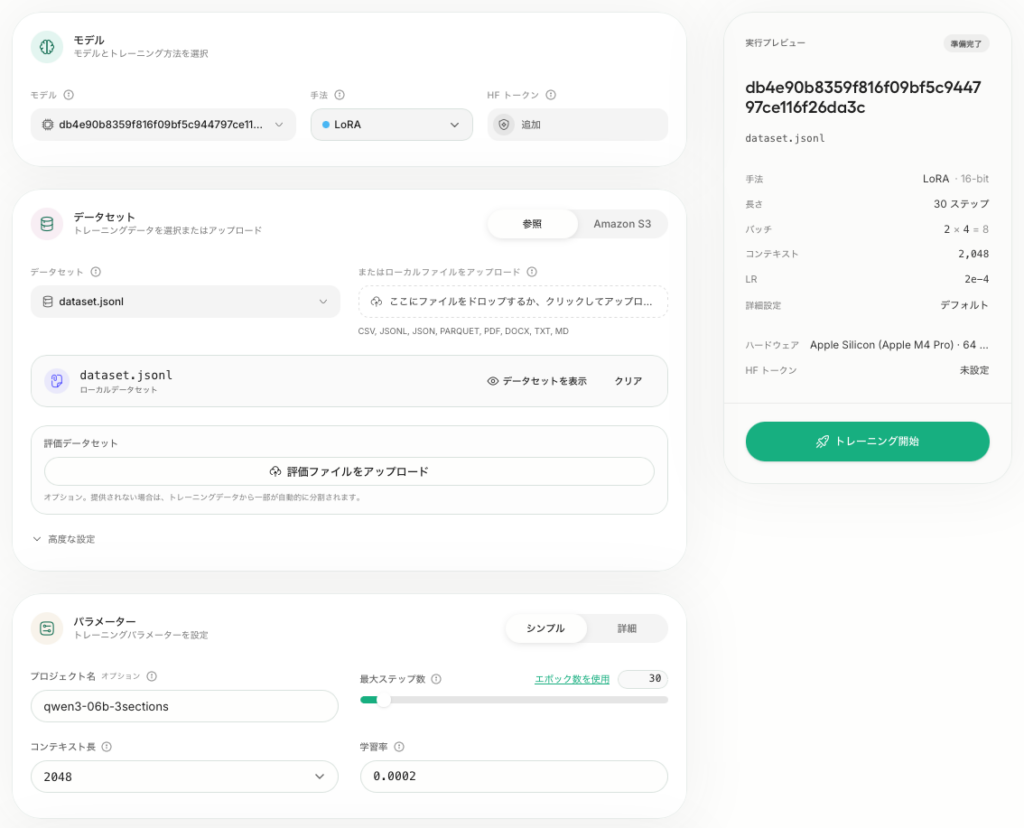
Task: Click the shield icon in HF token field
Action: [504, 125]
